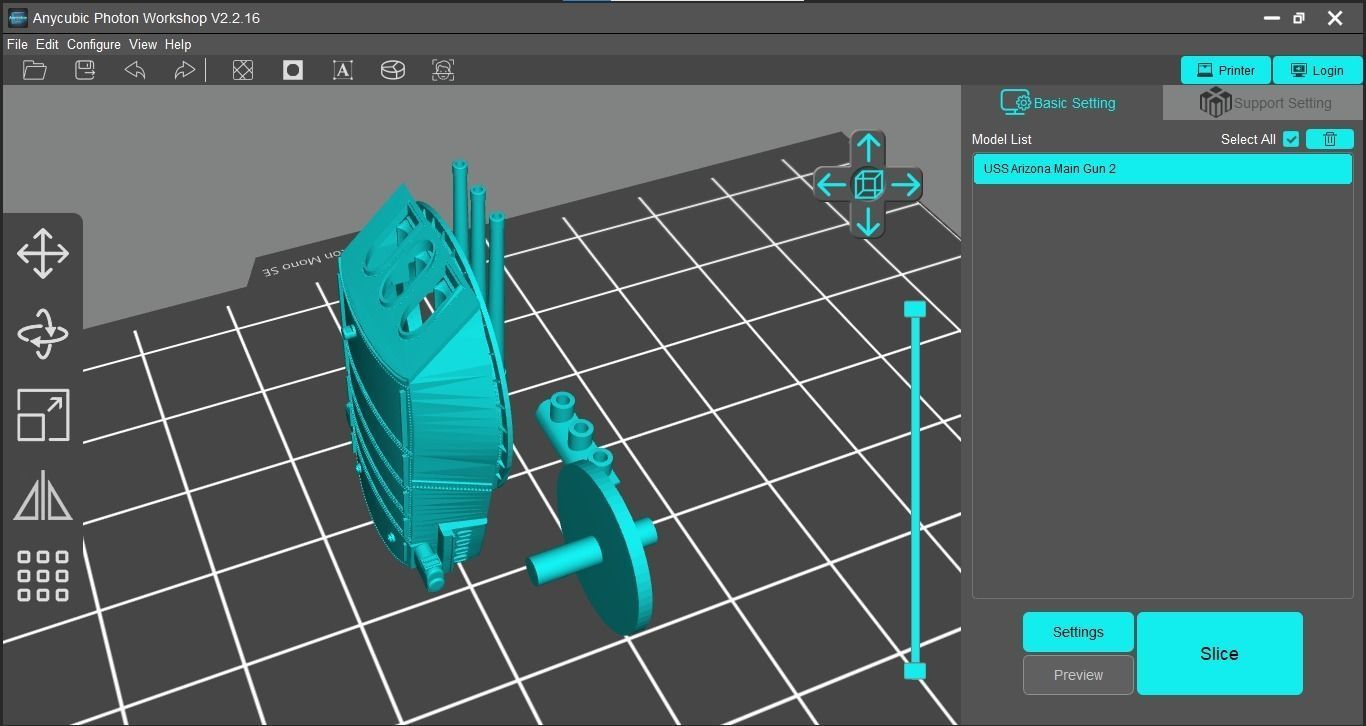The width and height of the screenshot is (1366, 726).
Task: Click the bottom handle of the layer slider
Action: (915, 671)
